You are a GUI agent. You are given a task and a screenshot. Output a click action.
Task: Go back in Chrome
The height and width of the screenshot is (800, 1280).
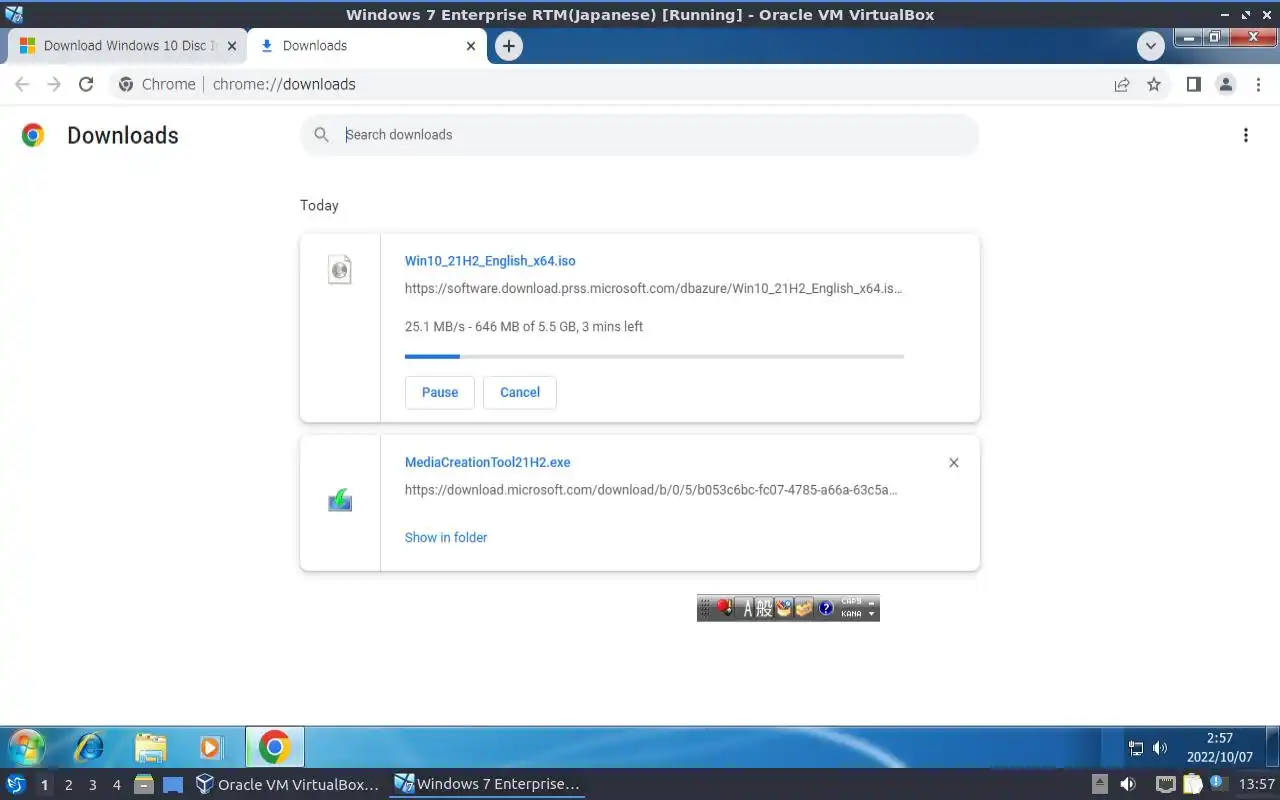(x=22, y=85)
